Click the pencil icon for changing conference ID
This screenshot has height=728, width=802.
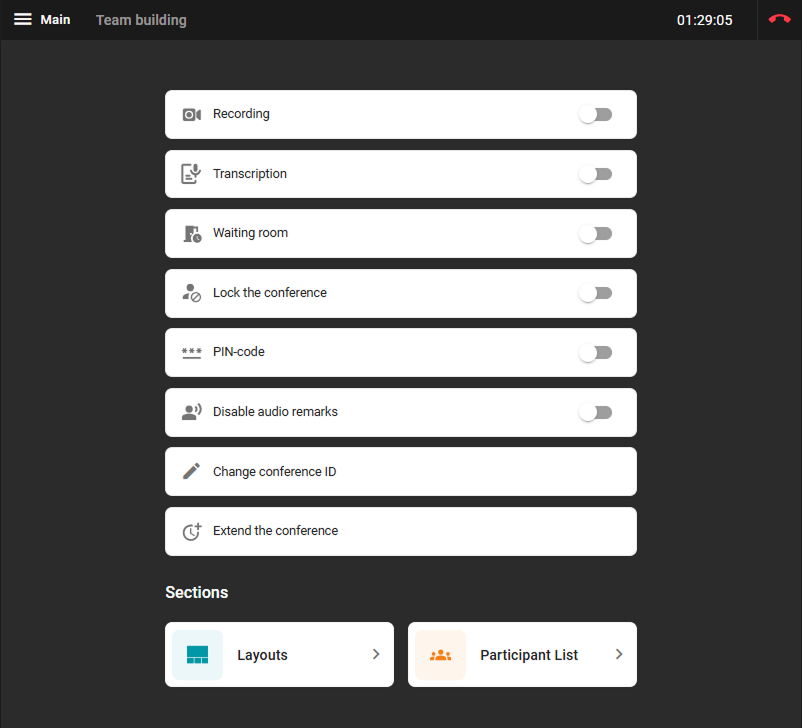192,471
